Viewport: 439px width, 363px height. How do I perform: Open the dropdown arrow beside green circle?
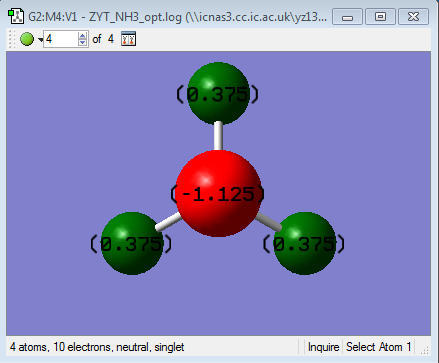click(x=40, y=40)
